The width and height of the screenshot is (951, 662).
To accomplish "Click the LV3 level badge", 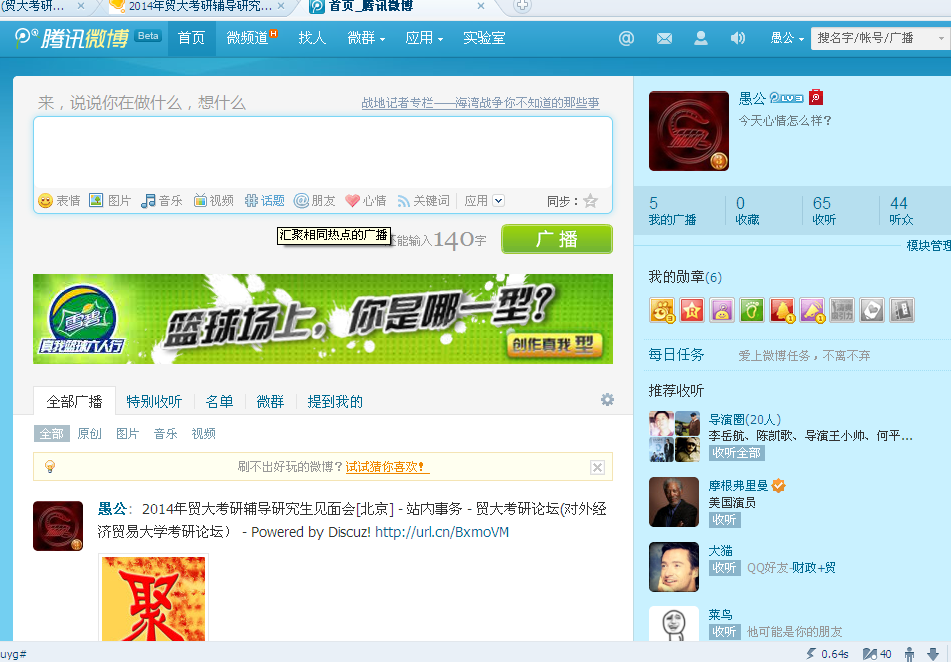I will (x=787, y=98).
